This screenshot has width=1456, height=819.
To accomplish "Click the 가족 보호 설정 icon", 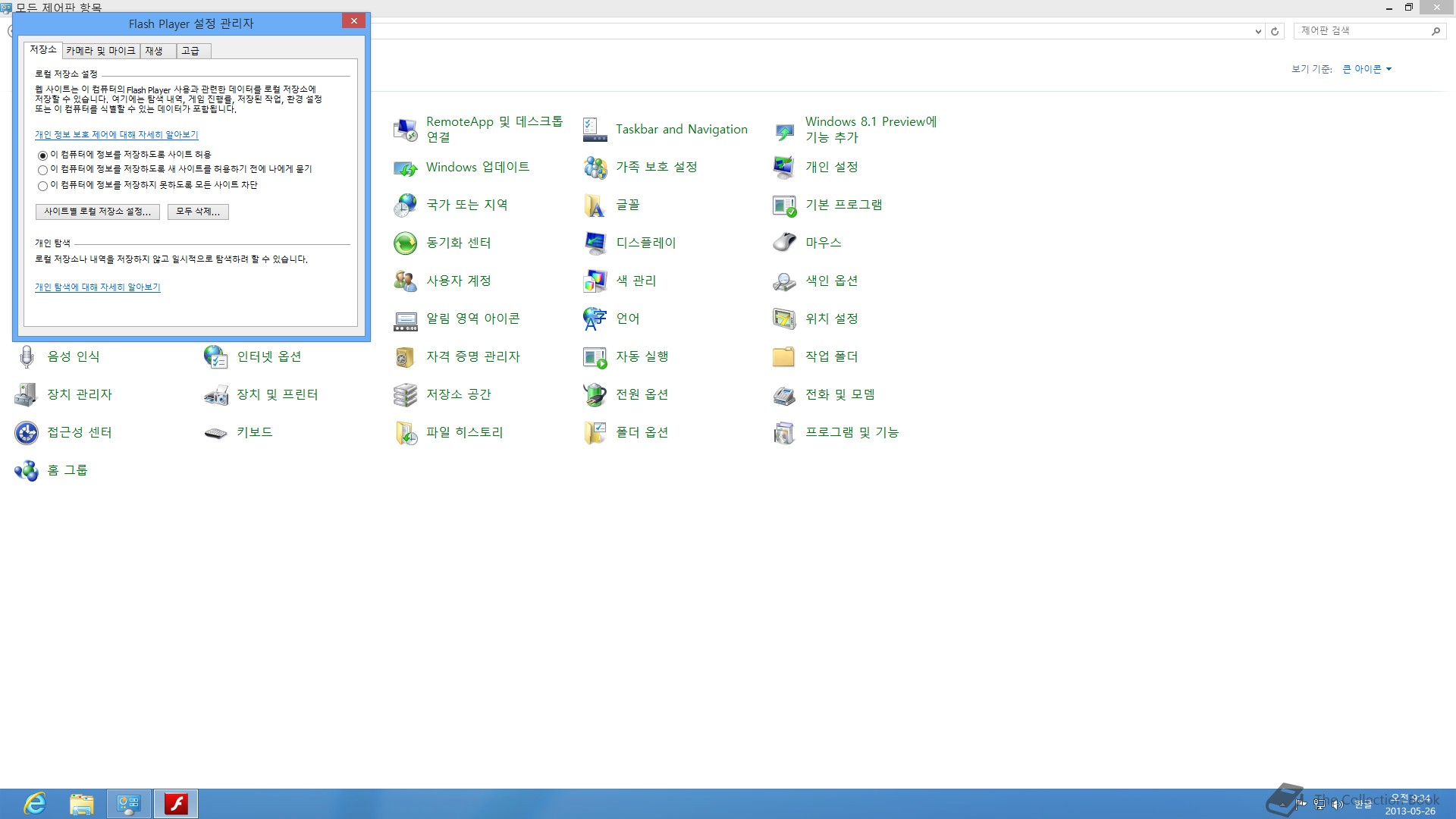I will coord(595,168).
